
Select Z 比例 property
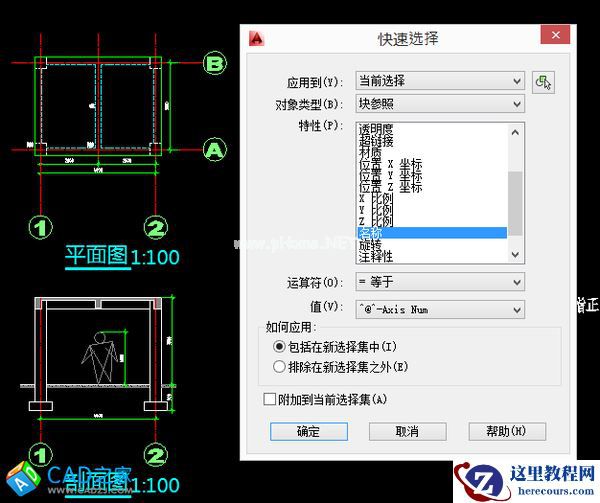432,221
